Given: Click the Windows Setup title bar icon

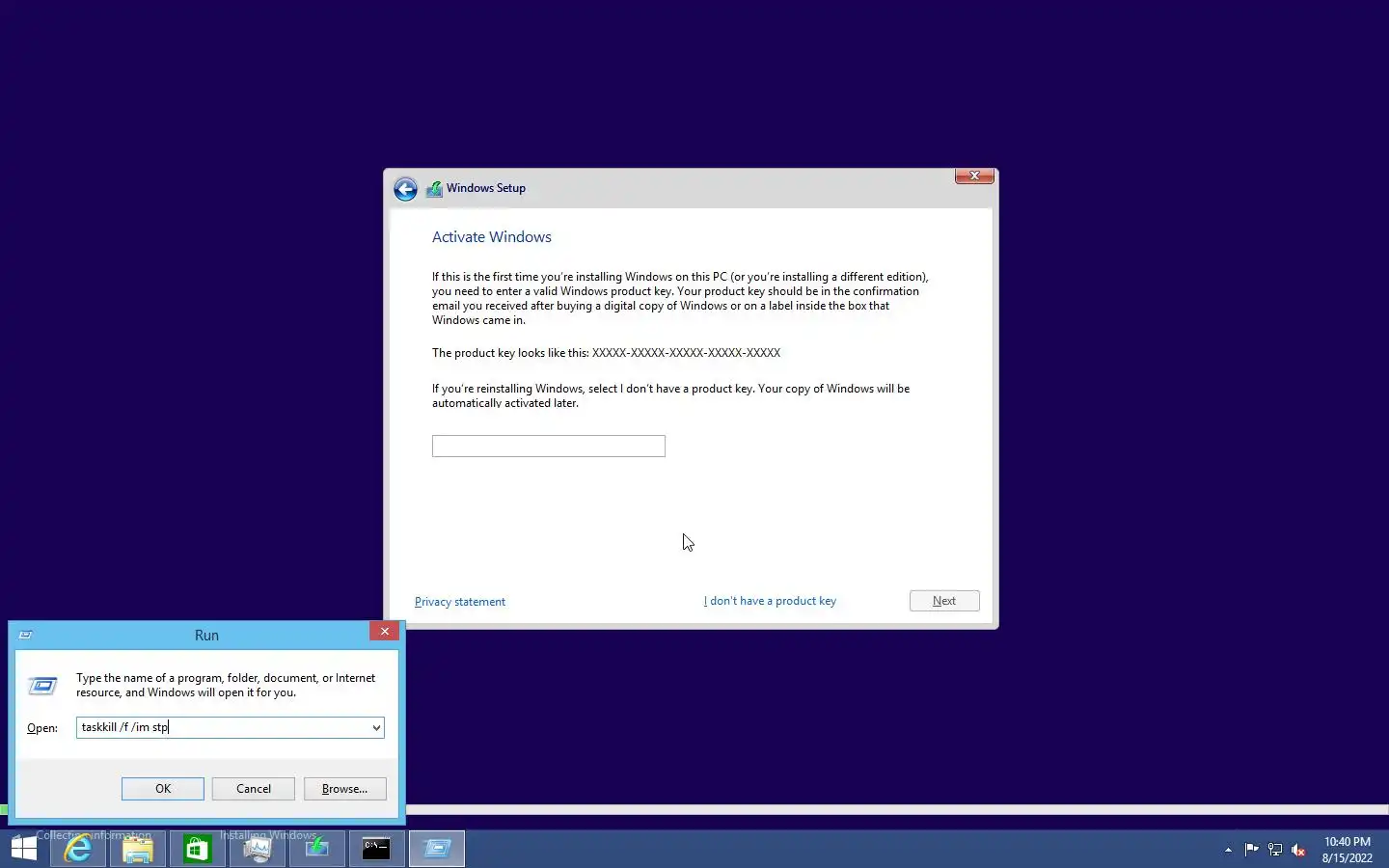Looking at the screenshot, I should point(434,189).
